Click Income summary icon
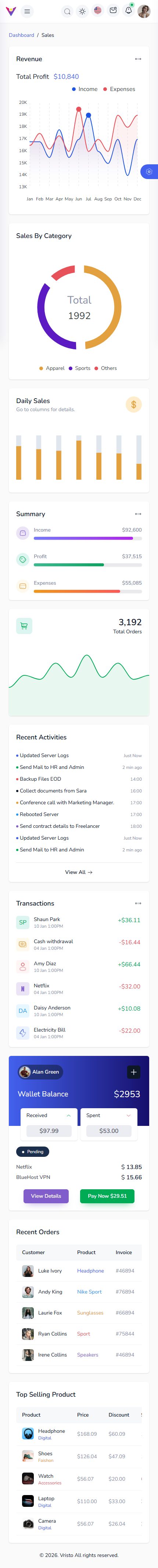158x1568 pixels. click(22, 533)
